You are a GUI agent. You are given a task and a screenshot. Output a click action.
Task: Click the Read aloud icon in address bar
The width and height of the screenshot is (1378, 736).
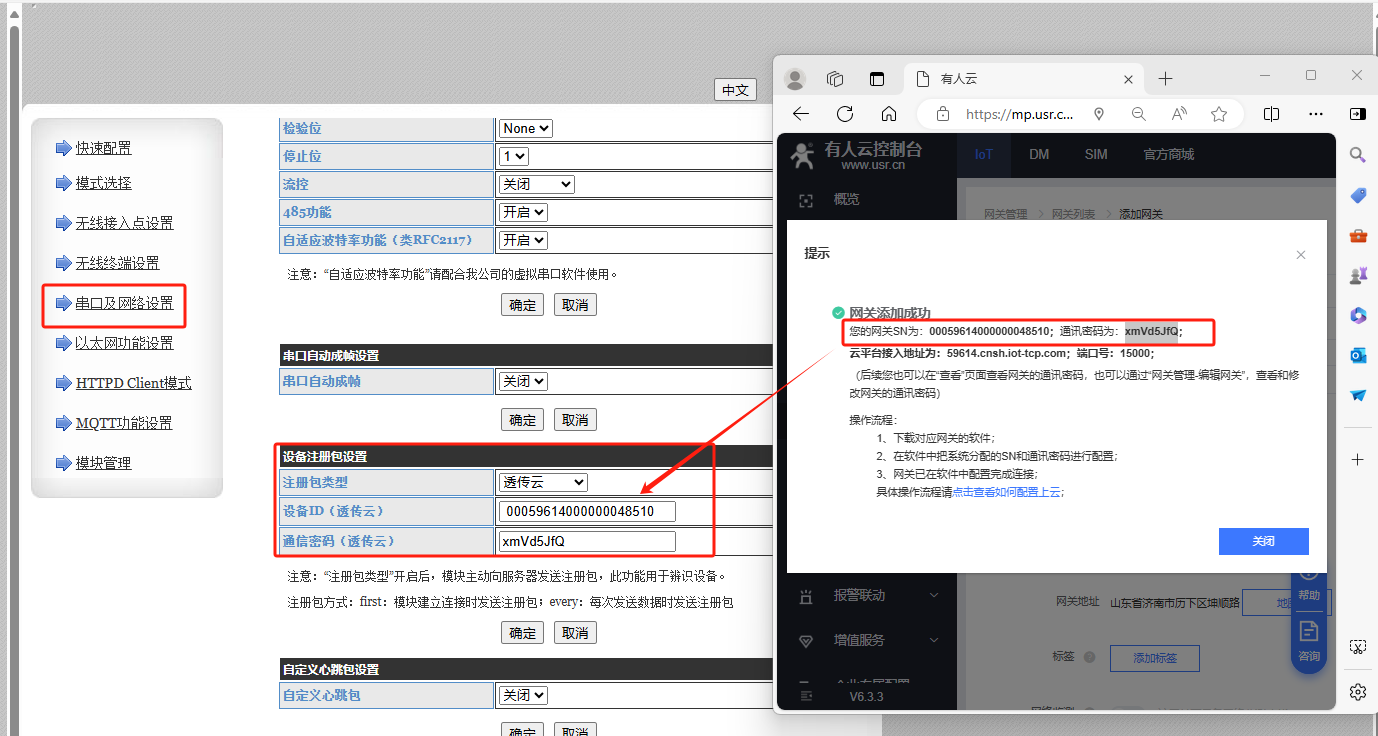[1178, 114]
